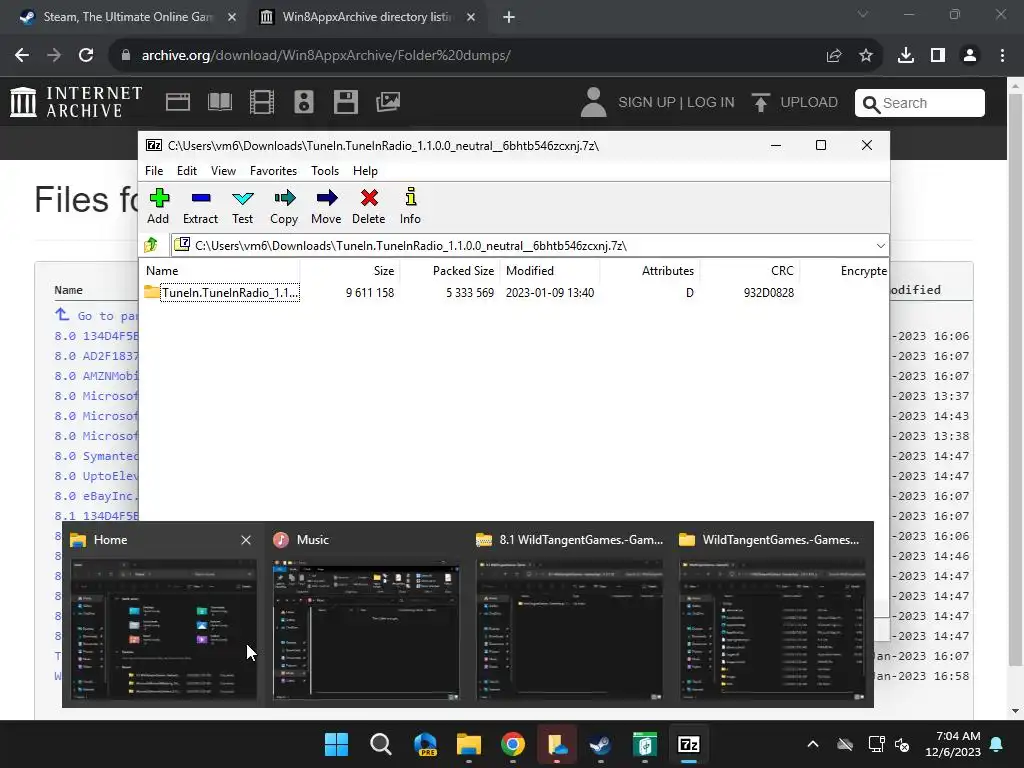The image size is (1024, 768).
Task: Open the Internet Archive Video icon
Action: point(262,102)
